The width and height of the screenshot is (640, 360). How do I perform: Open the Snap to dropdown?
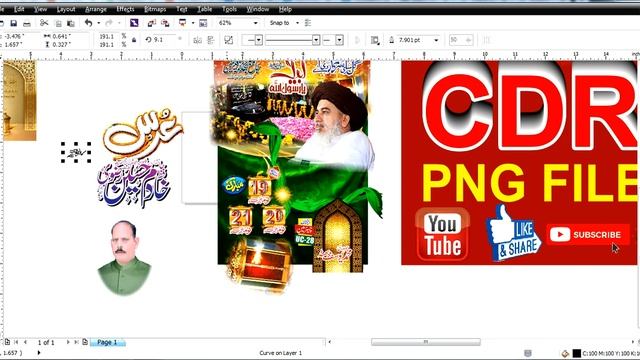click(297, 23)
